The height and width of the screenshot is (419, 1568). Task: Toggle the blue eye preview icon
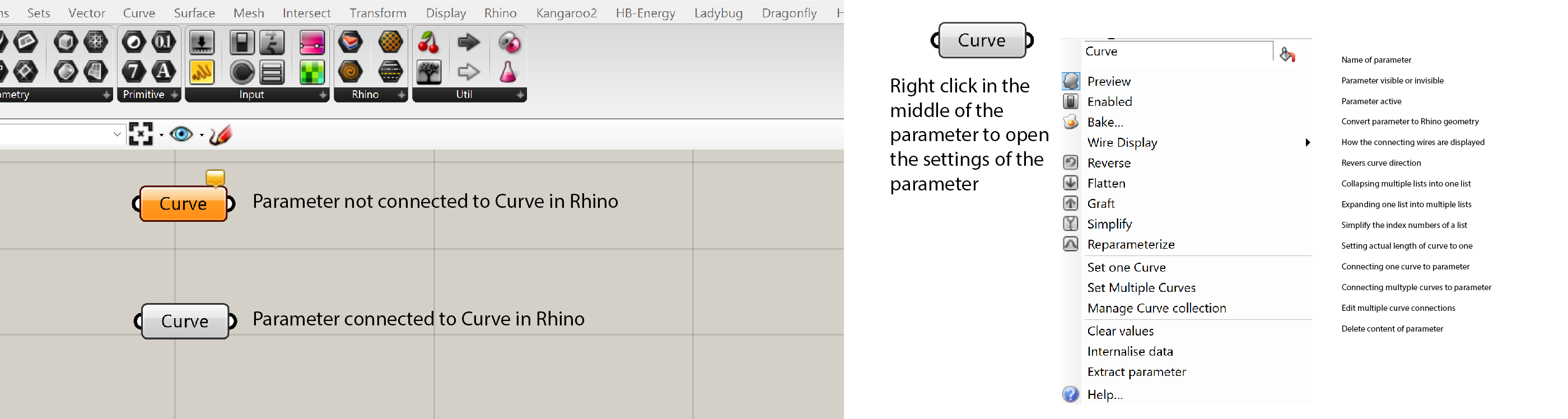(181, 134)
